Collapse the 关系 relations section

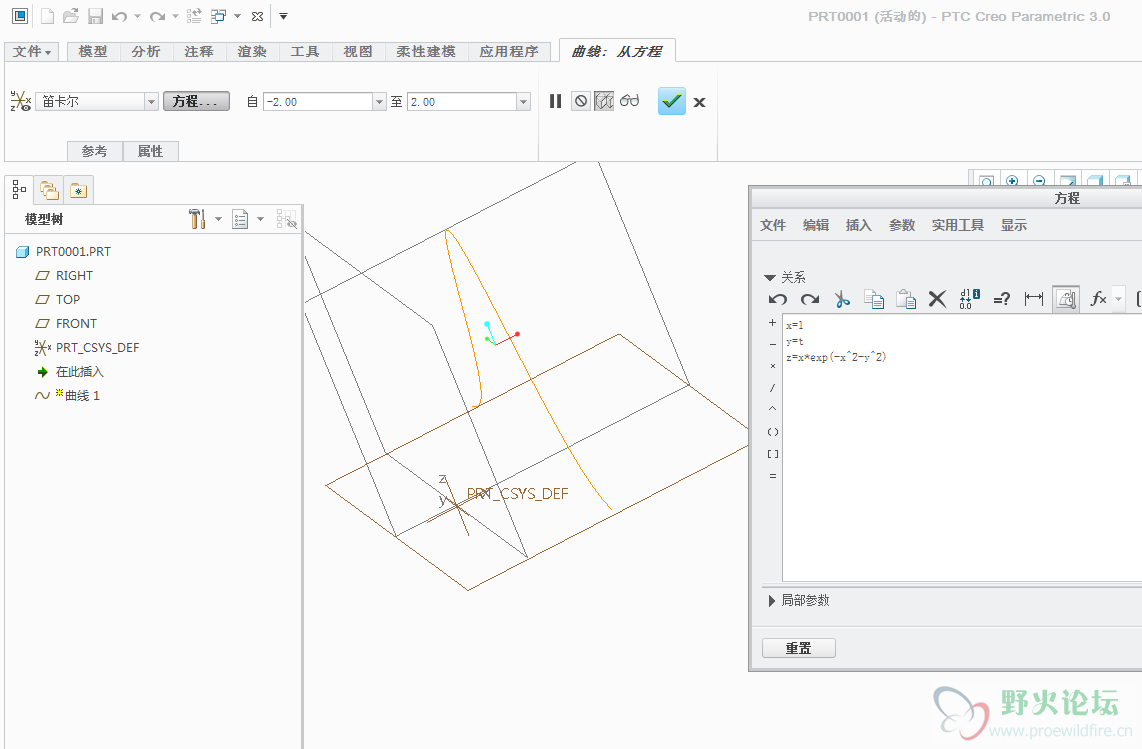[x=770, y=278]
